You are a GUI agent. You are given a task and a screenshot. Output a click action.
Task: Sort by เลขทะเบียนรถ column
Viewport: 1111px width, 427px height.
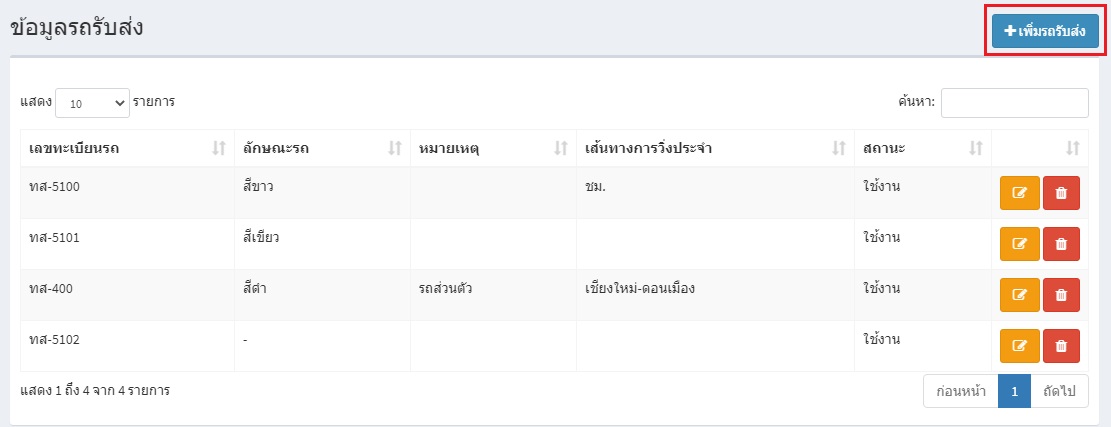[128, 149]
